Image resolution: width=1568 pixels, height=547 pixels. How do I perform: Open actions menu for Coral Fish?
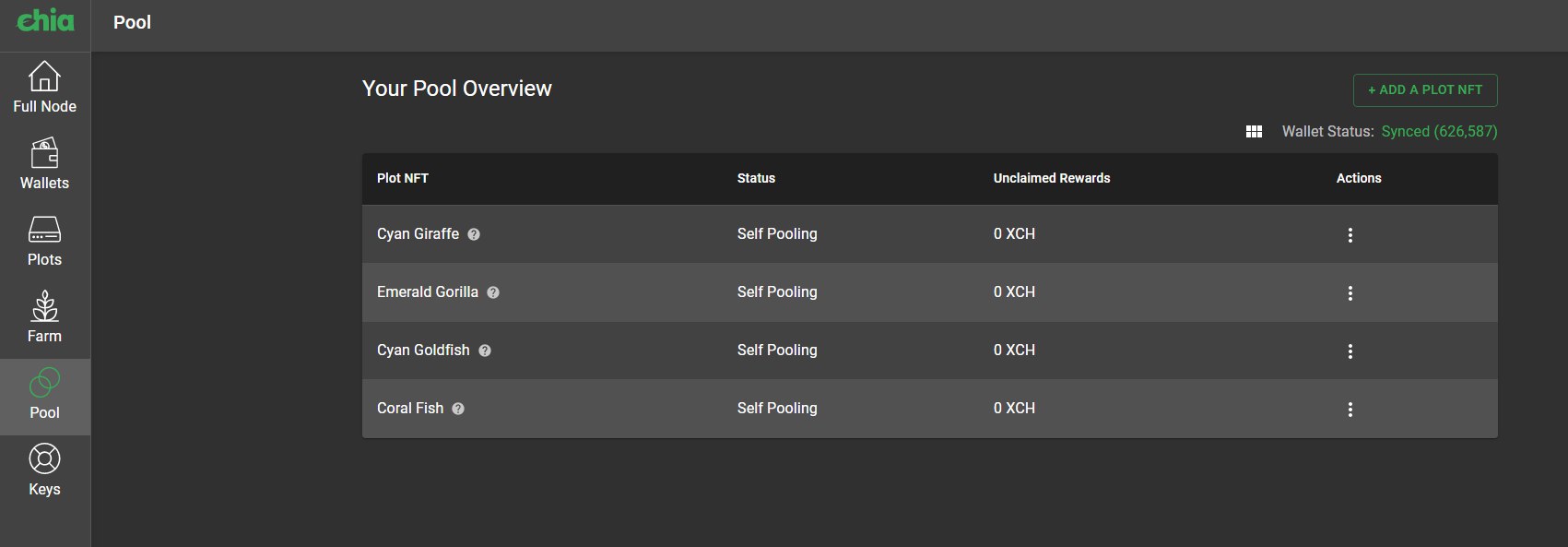pyautogui.click(x=1350, y=410)
